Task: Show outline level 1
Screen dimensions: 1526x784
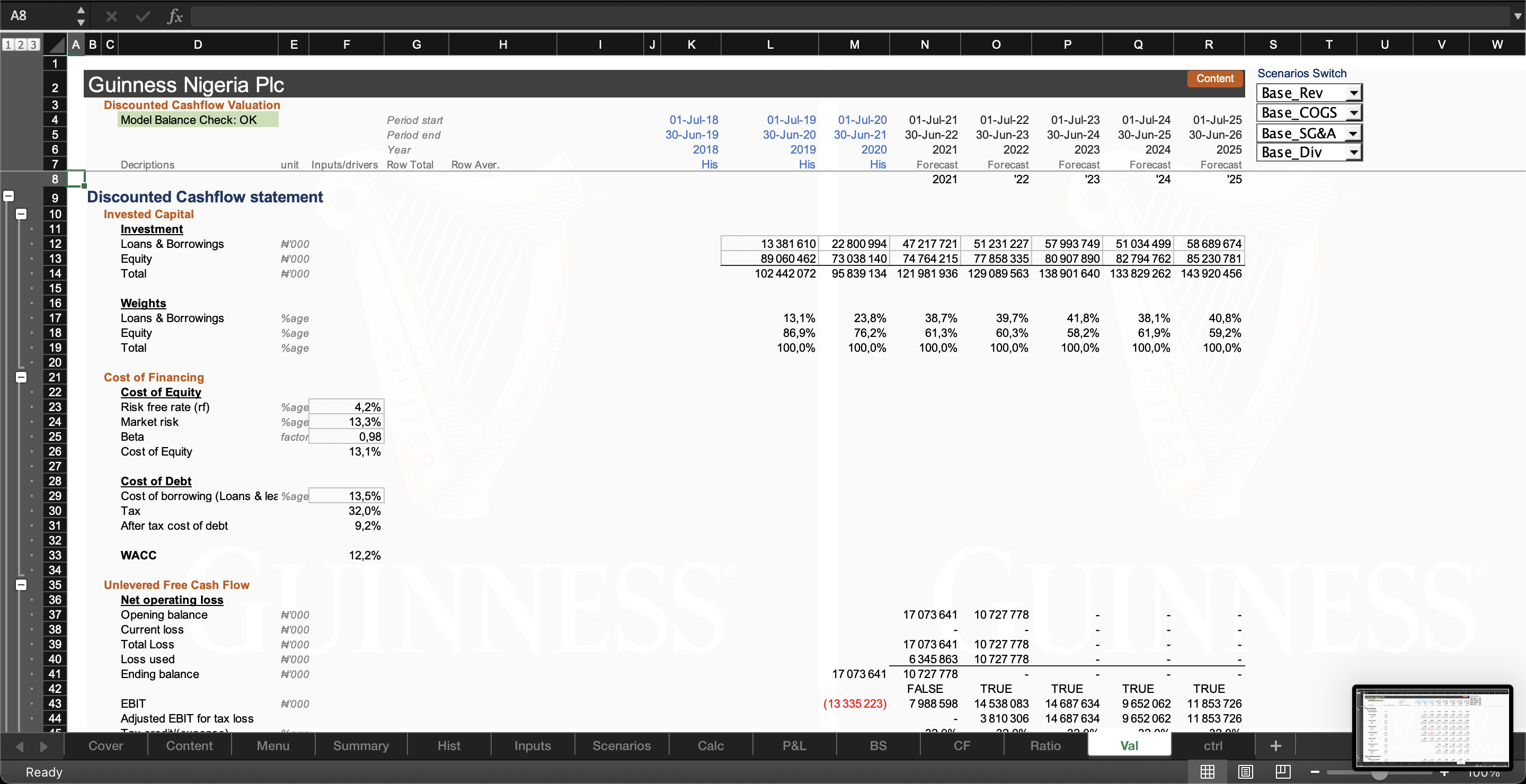Action: pyautogui.click(x=8, y=44)
